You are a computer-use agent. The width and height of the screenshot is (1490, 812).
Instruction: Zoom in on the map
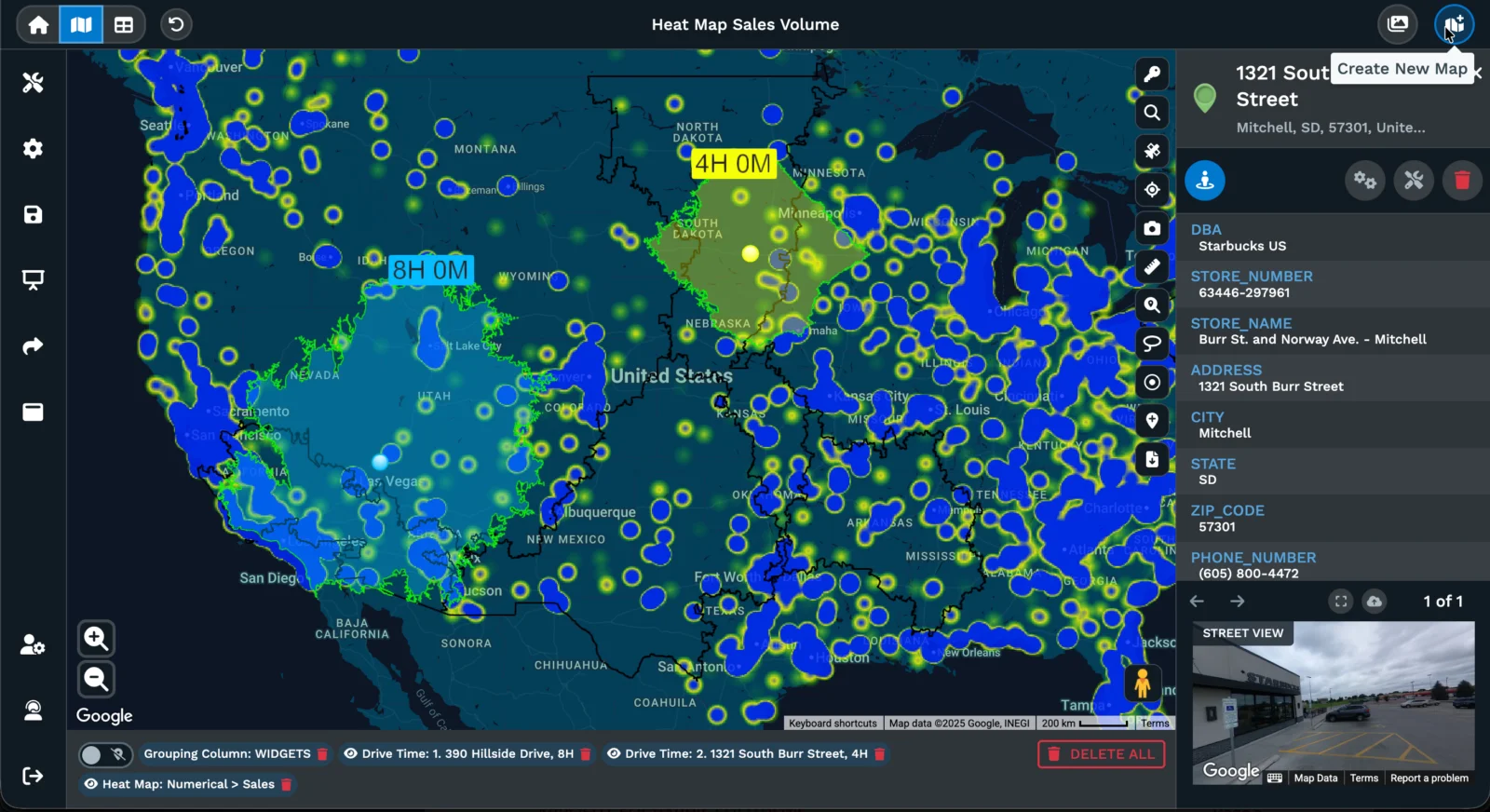[x=96, y=639]
